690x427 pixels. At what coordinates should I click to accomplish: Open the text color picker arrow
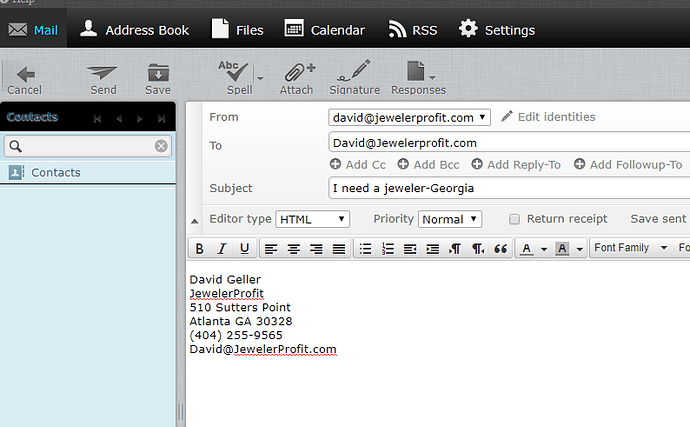click(x=544, y=250)
